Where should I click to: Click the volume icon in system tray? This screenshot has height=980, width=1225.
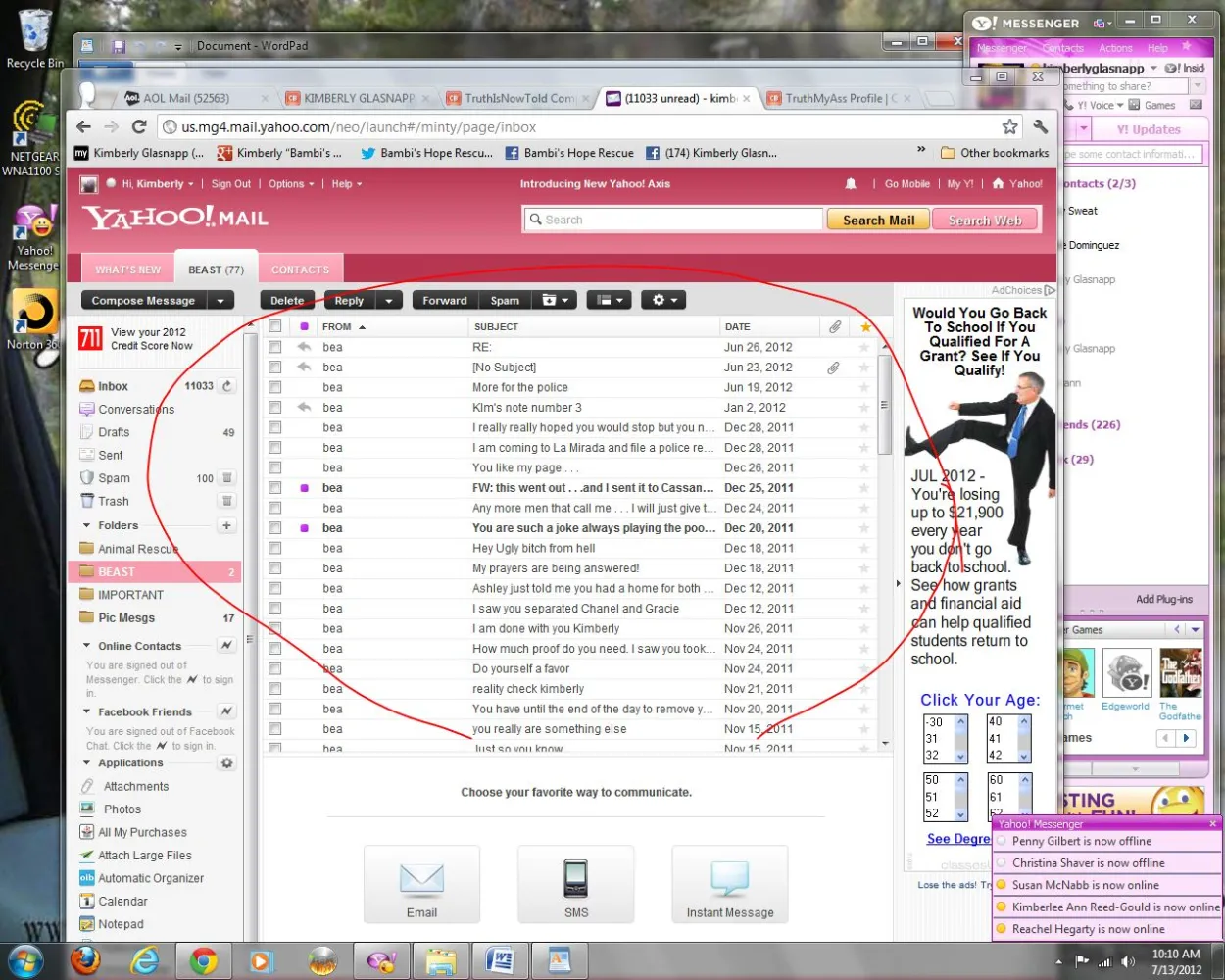[x=1128, y=961]
